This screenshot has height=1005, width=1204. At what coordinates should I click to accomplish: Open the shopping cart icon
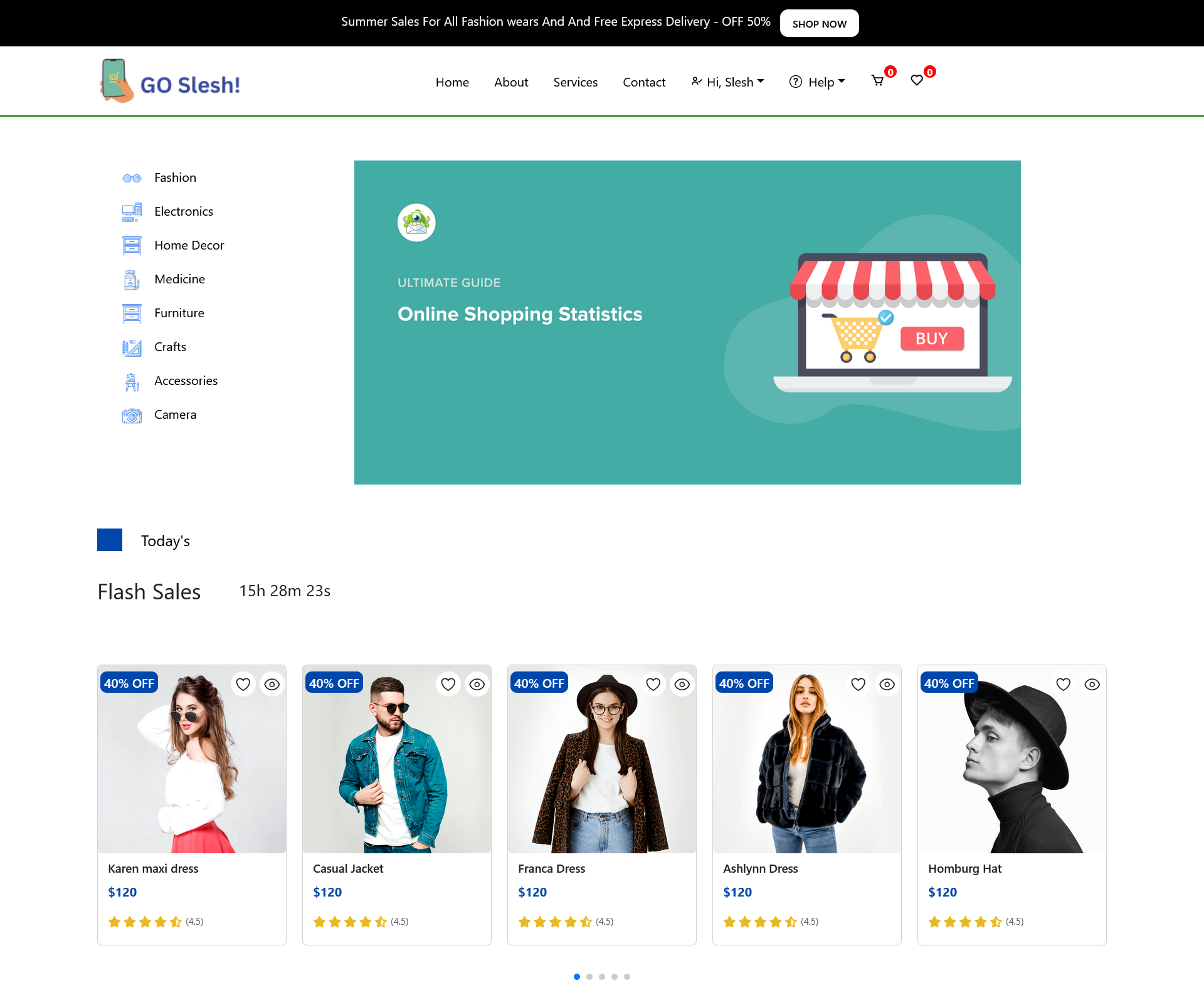point(877,81)
